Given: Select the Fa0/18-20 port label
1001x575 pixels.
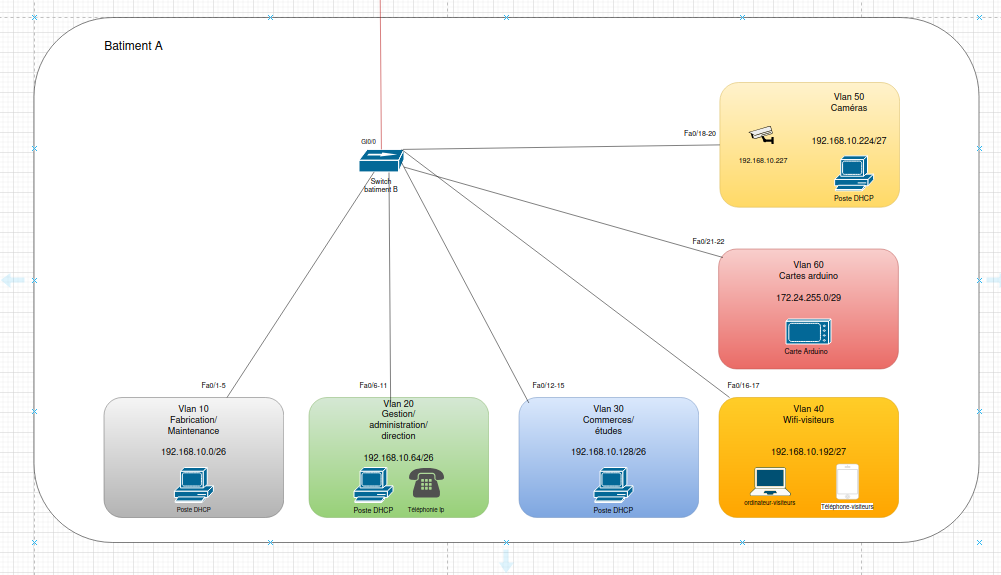Looking at the screenshot, I should pos(700,133).
